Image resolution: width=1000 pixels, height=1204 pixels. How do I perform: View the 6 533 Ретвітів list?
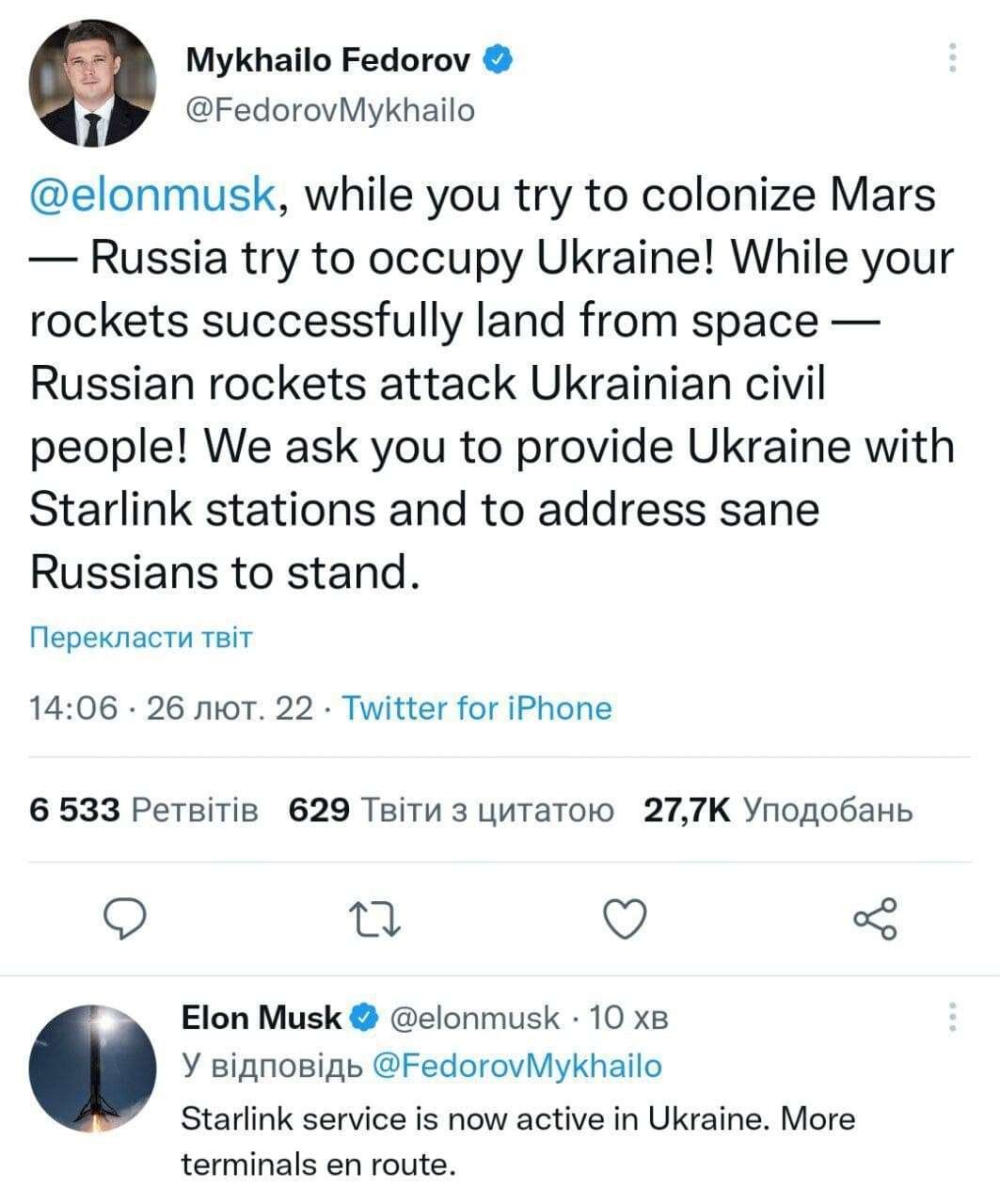coord(144,809)
